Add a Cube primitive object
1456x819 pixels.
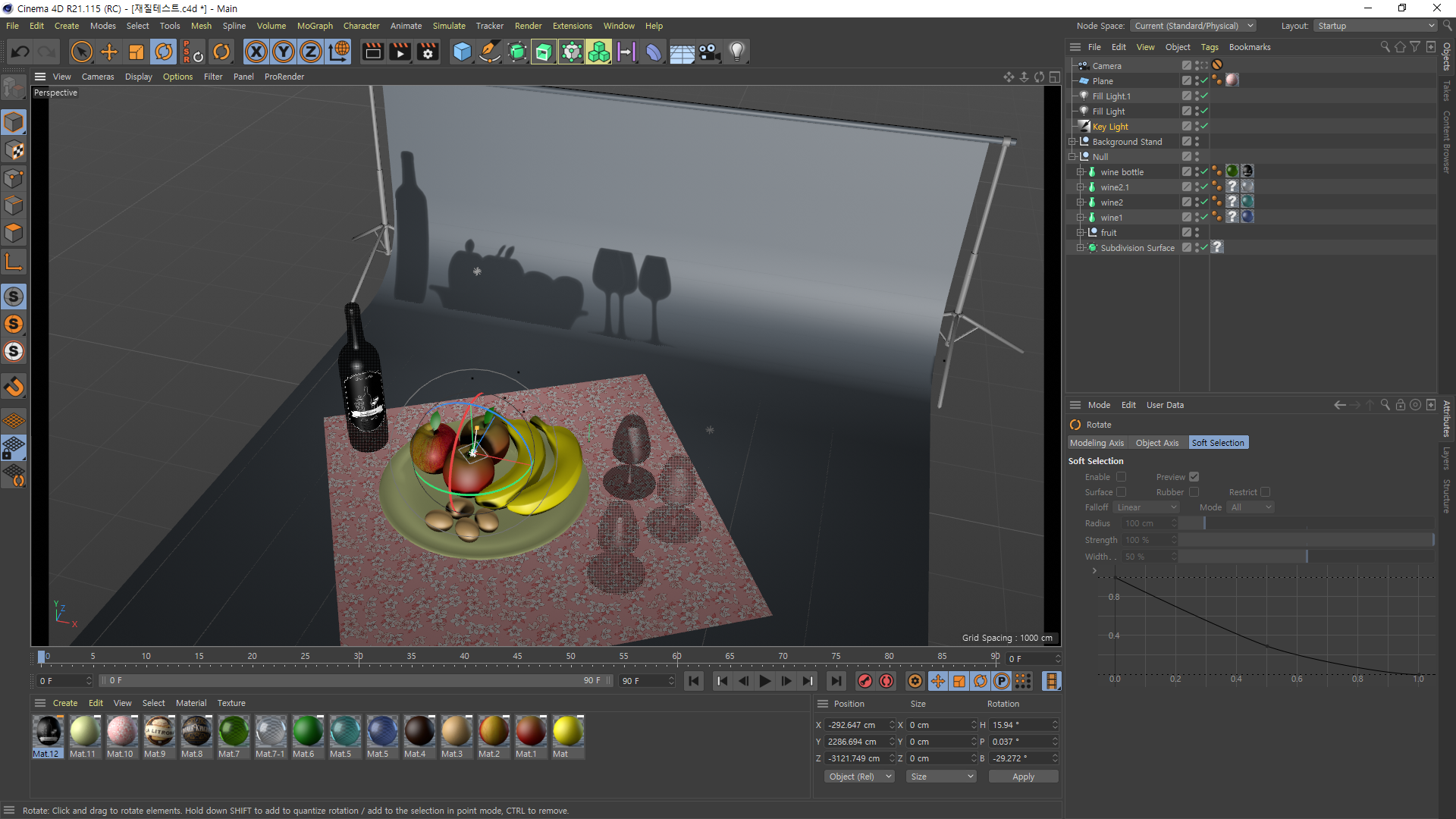[462, 52]
